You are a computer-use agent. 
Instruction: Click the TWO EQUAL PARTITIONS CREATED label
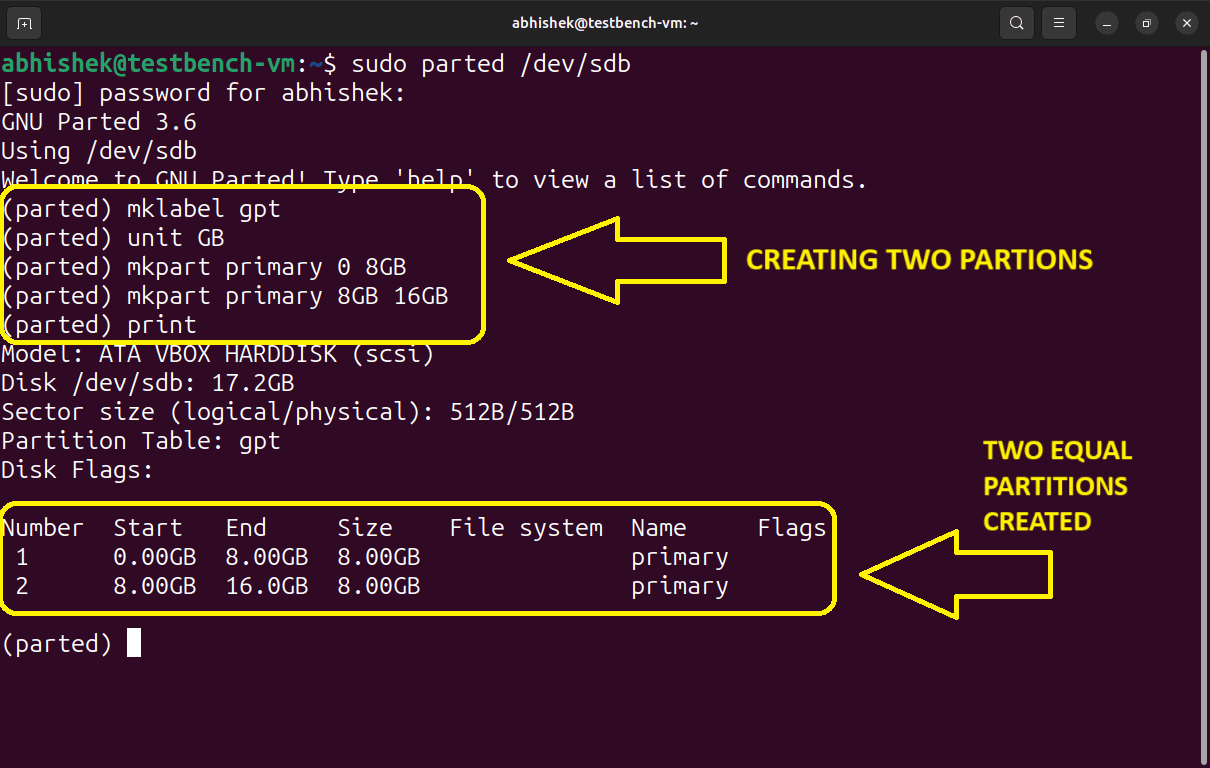[x=1055, y=485]
